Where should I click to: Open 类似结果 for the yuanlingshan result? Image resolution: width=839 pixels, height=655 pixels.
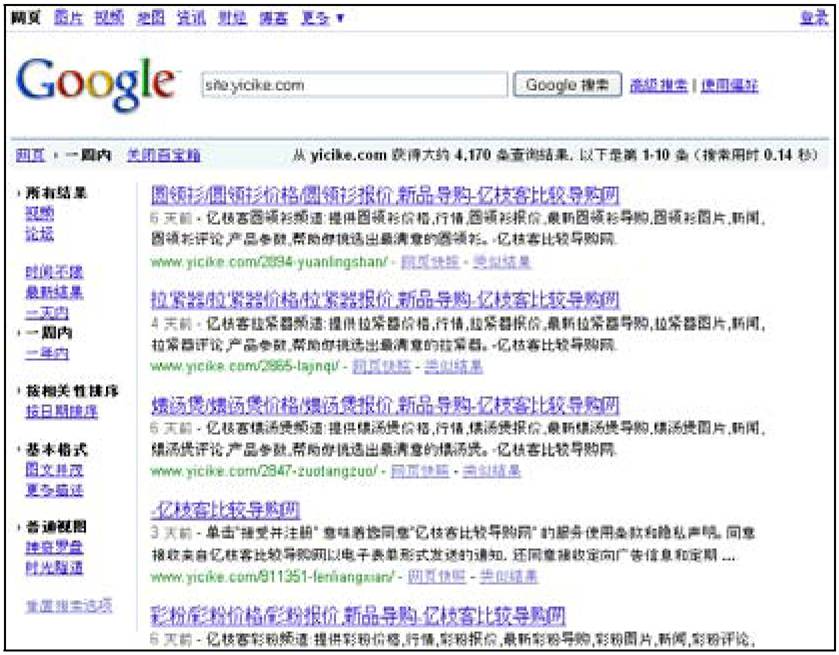coord(502,262)
